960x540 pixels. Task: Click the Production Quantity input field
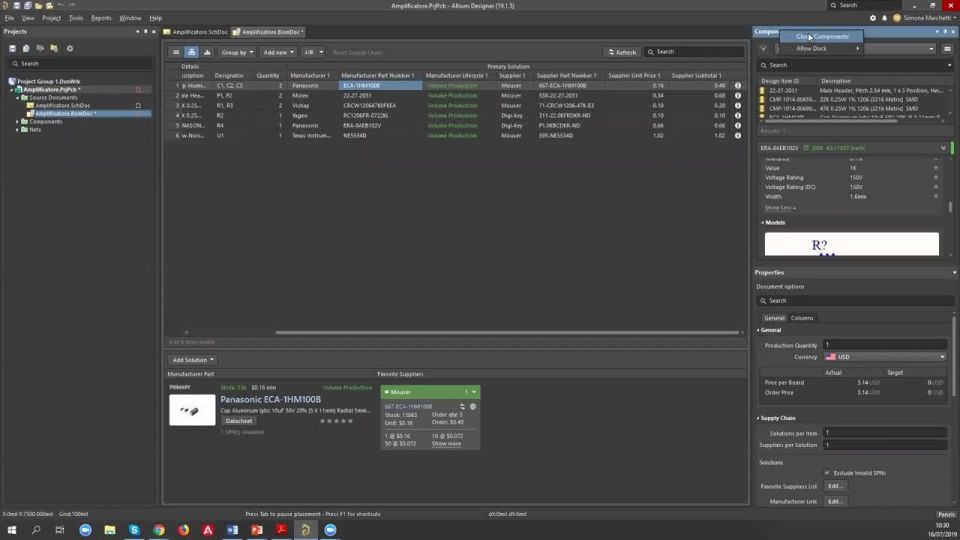885,345
